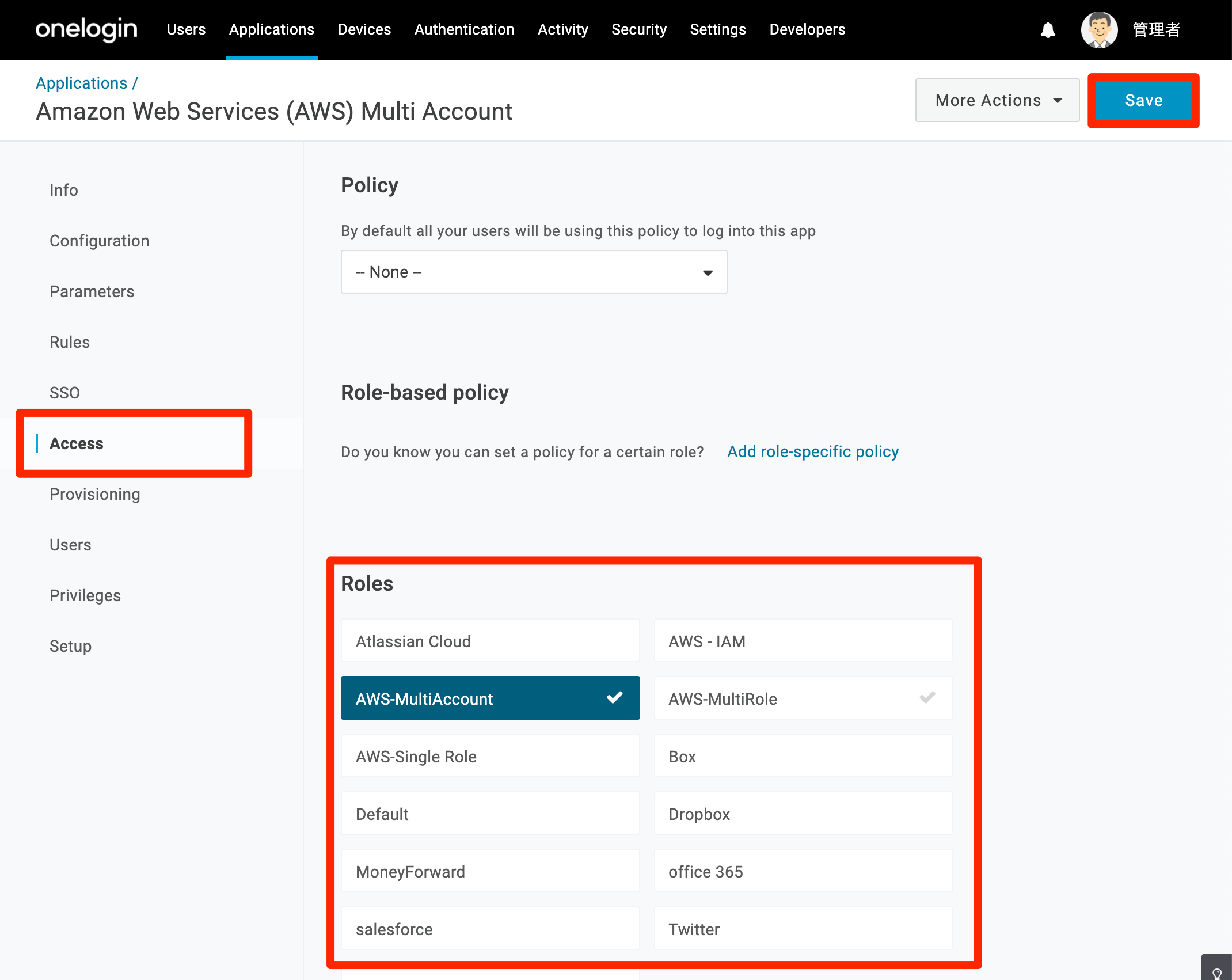This screenshot has height=980, width=1232.
Task: Click the checkmark on AWS-MultiAccount role
Action: (614, 698)
